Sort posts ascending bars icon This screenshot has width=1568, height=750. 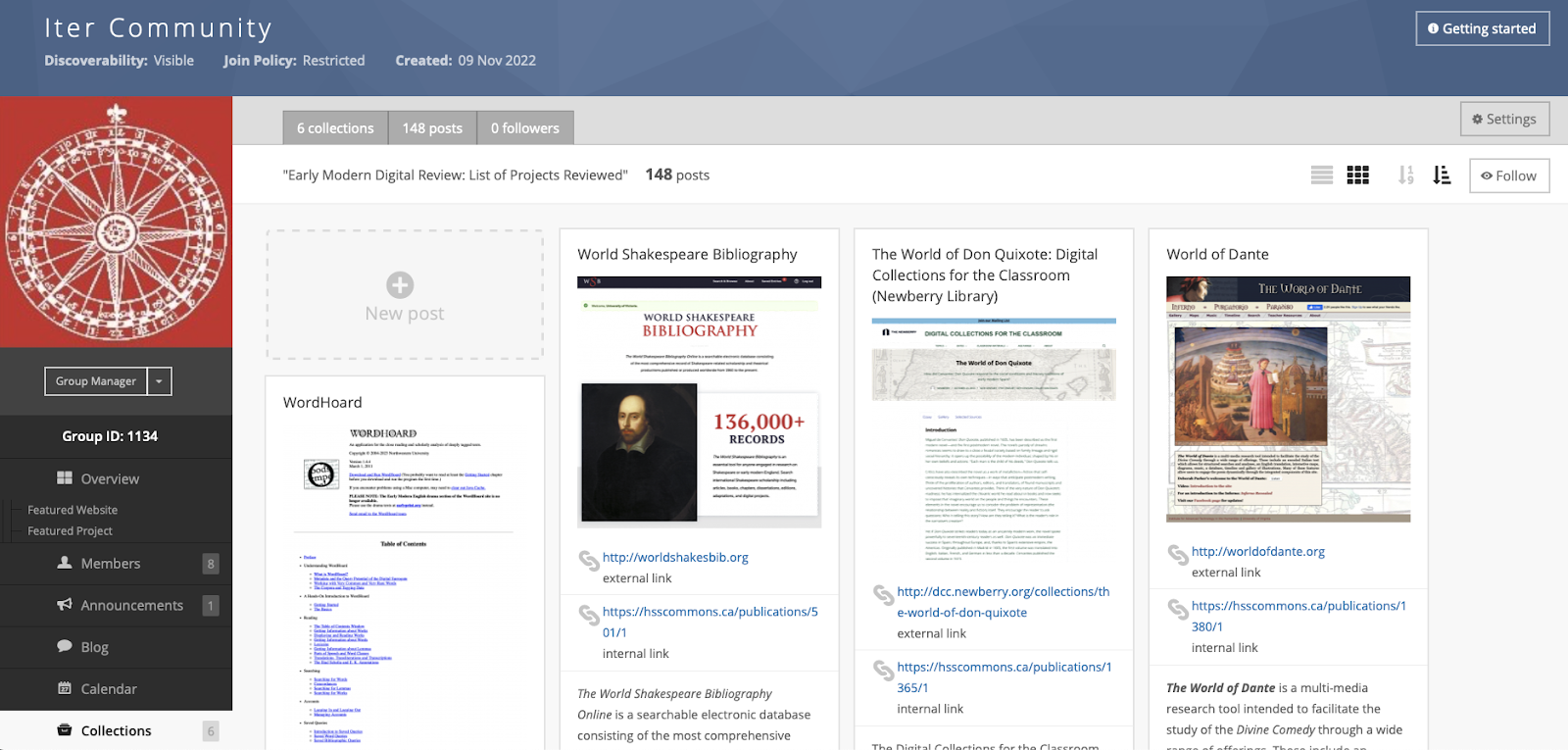pos(1442,175)
